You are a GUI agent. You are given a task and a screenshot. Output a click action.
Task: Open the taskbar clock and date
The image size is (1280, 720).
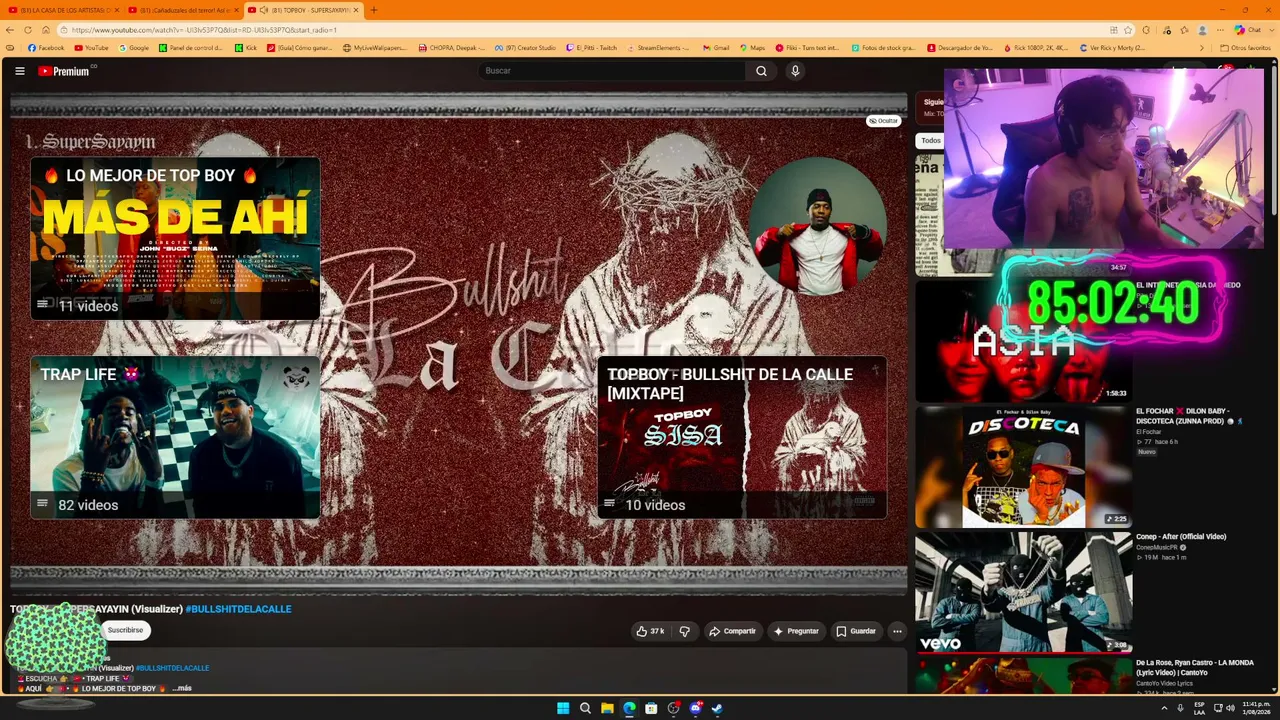pos(1256,708)
